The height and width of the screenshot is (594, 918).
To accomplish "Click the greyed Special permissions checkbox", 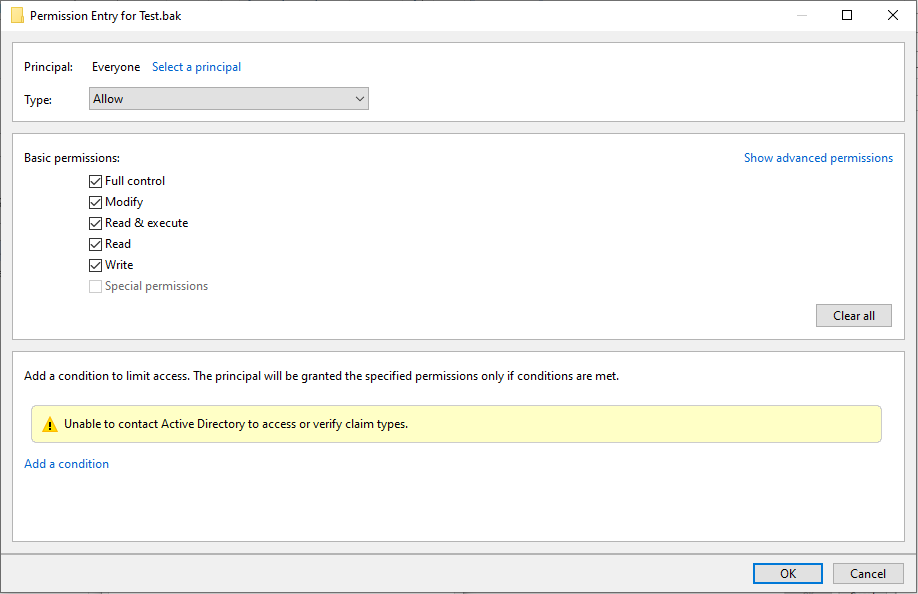I will (96, 286).
